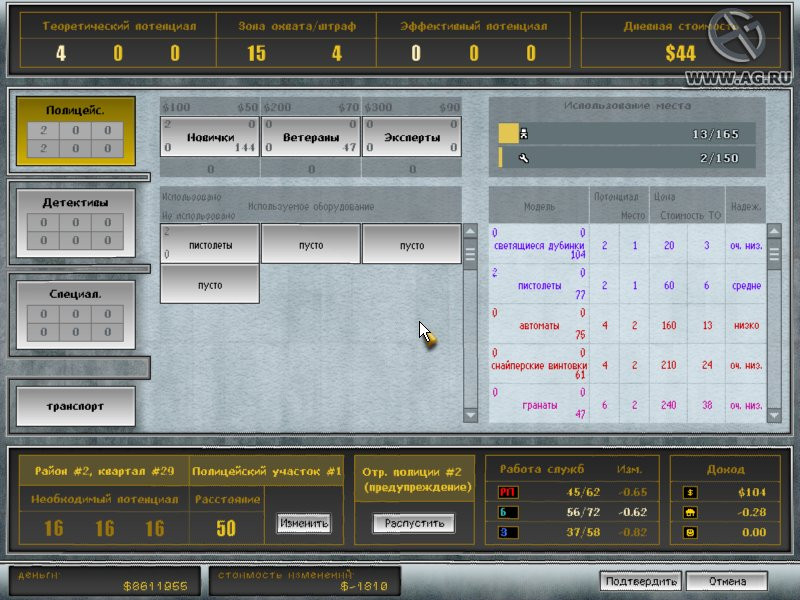Select the автоматы model row

click(x=628, y=324)
